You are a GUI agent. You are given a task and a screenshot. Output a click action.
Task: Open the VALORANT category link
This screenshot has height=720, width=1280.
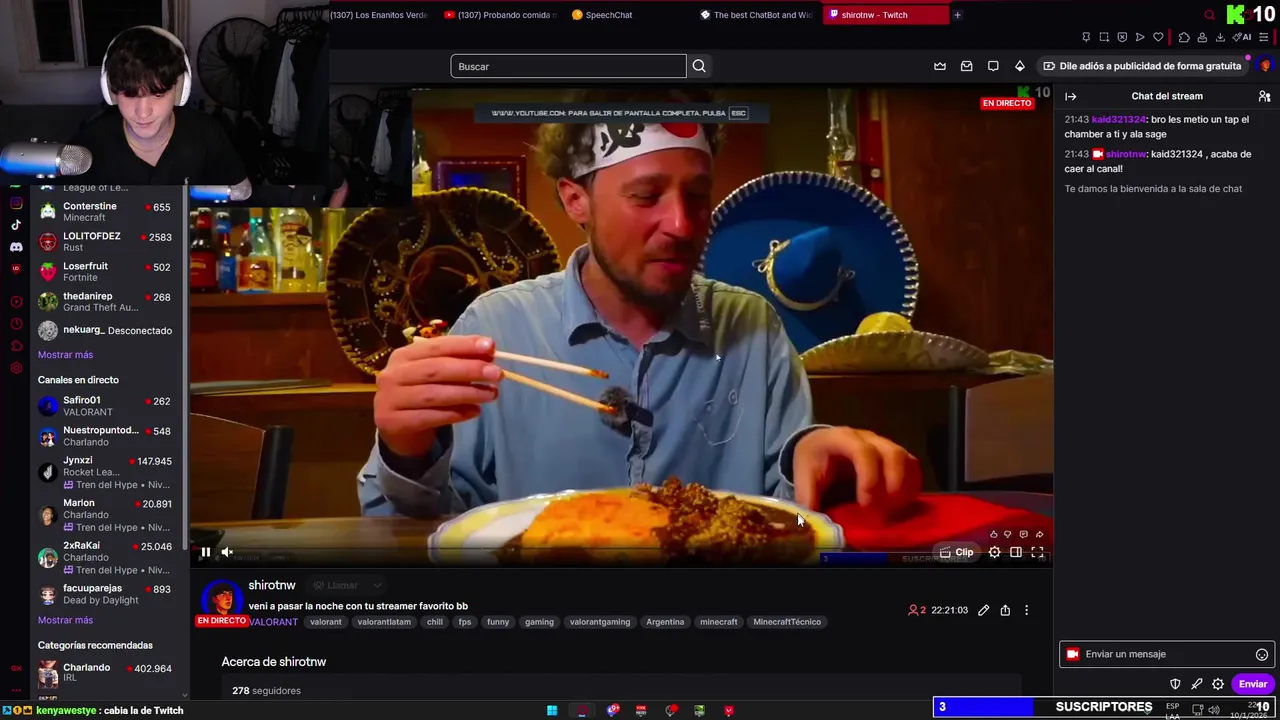coord(274,622)
